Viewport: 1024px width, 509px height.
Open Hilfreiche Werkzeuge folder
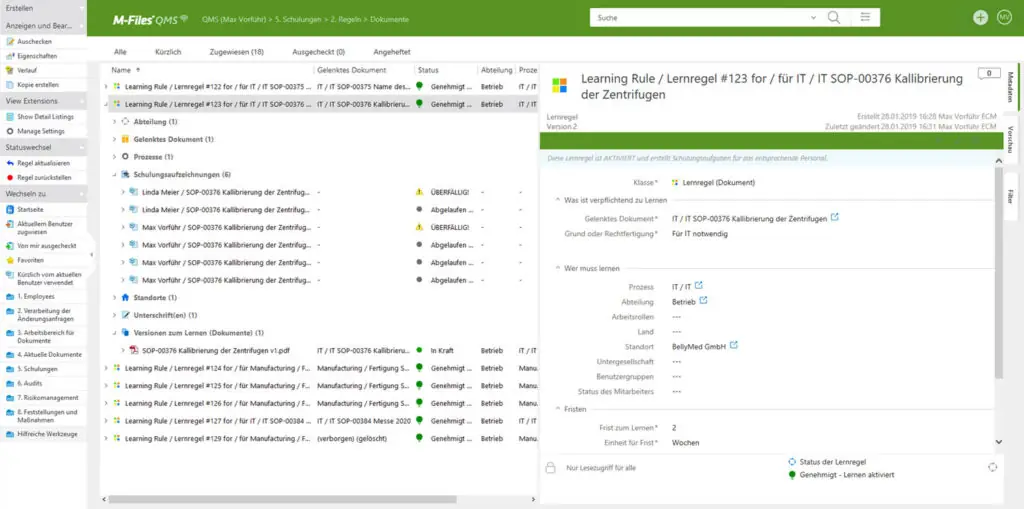click(x=47, y=434)
